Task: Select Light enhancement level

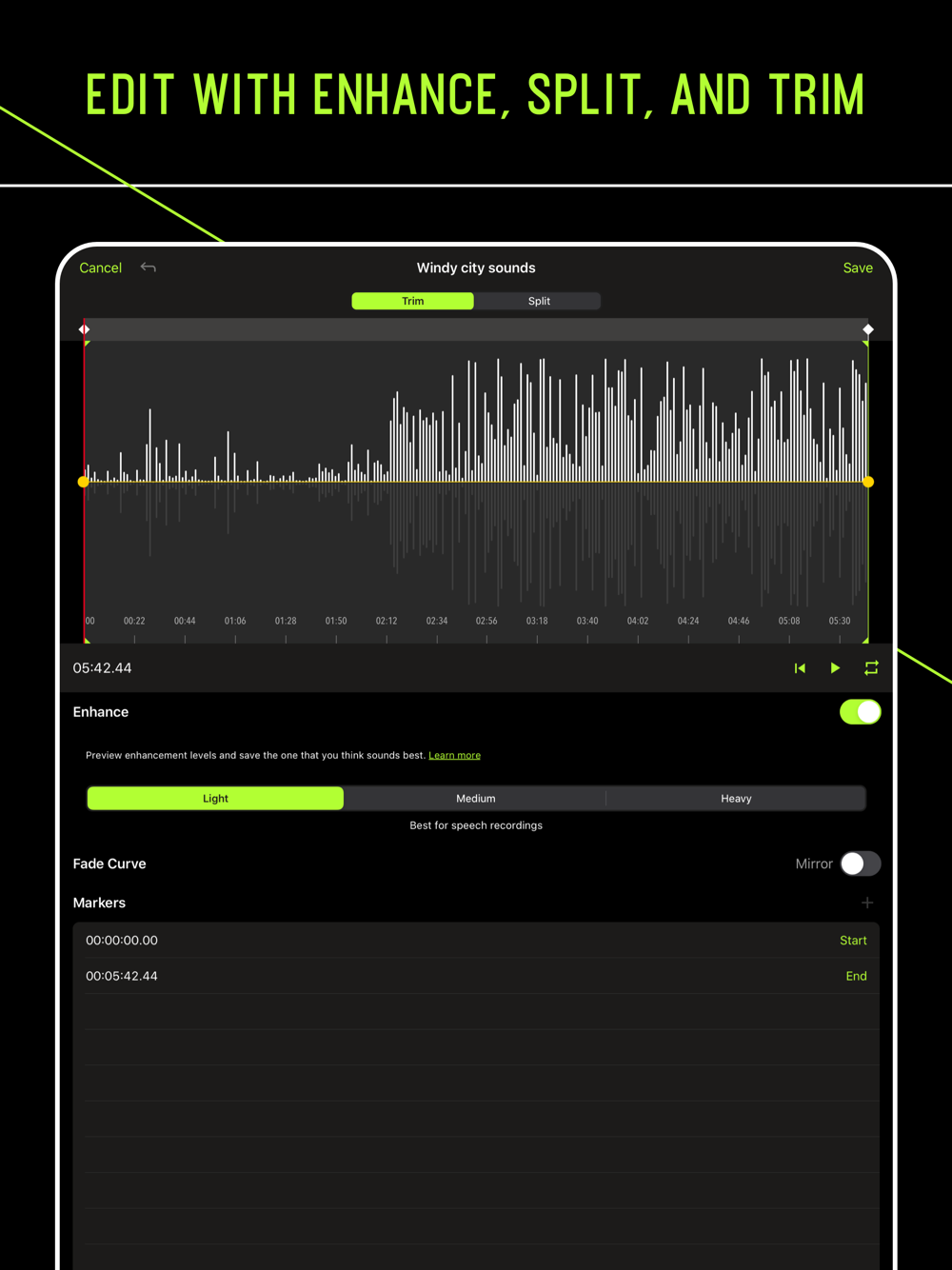Action: [x=215, y=799]
